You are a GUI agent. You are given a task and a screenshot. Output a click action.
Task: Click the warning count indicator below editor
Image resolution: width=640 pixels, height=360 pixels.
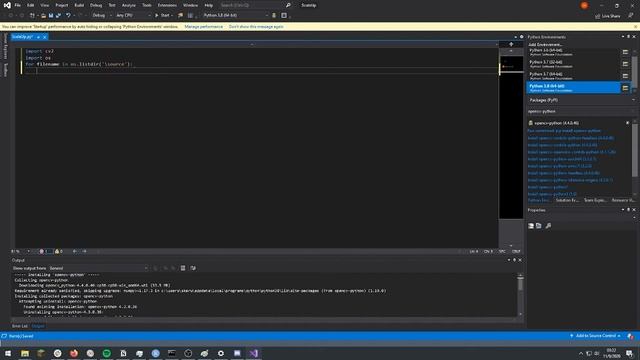(59, 251)
